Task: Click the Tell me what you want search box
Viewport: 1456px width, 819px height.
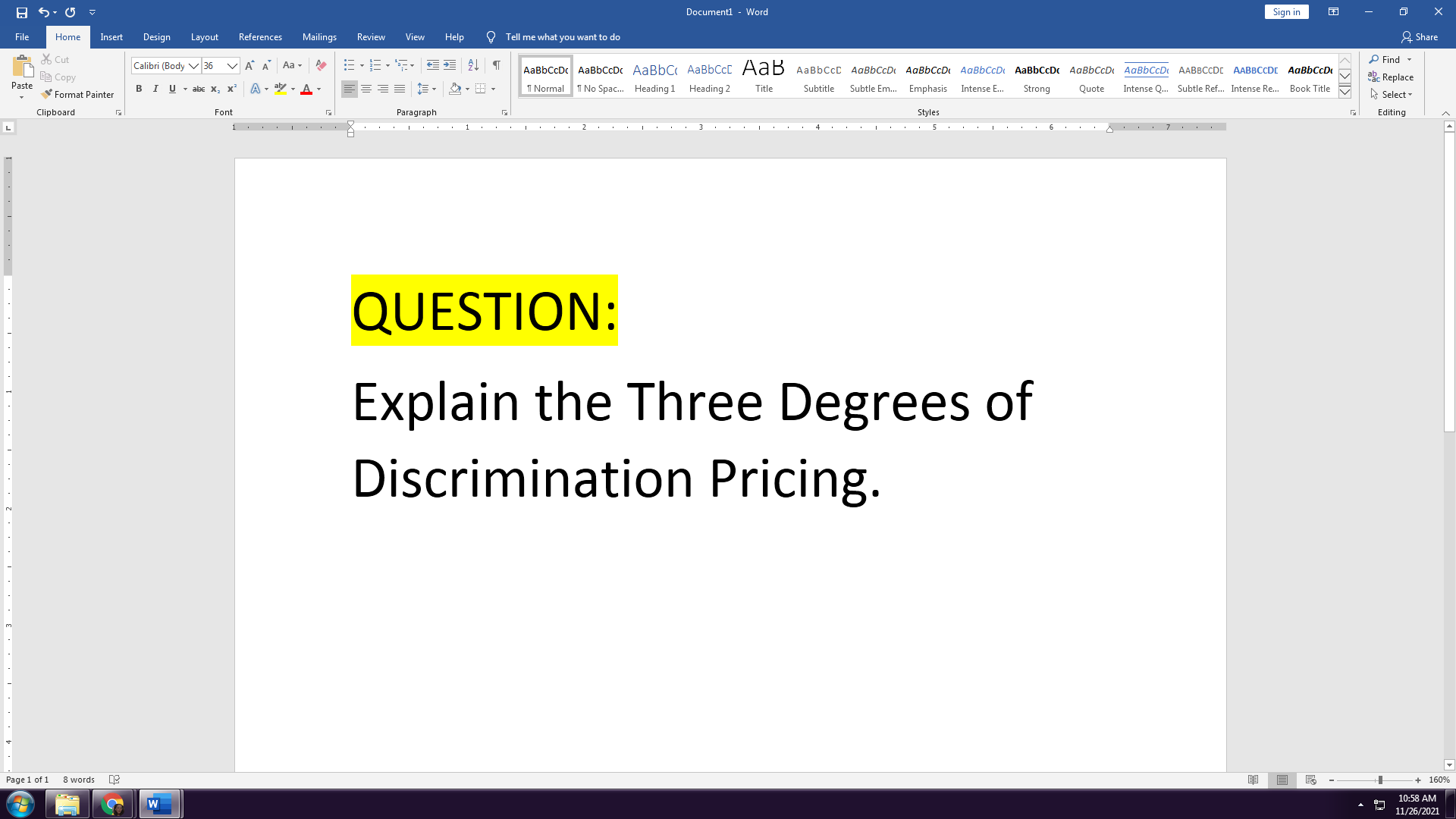Action: pyautogui.click(x=563, y=37)
